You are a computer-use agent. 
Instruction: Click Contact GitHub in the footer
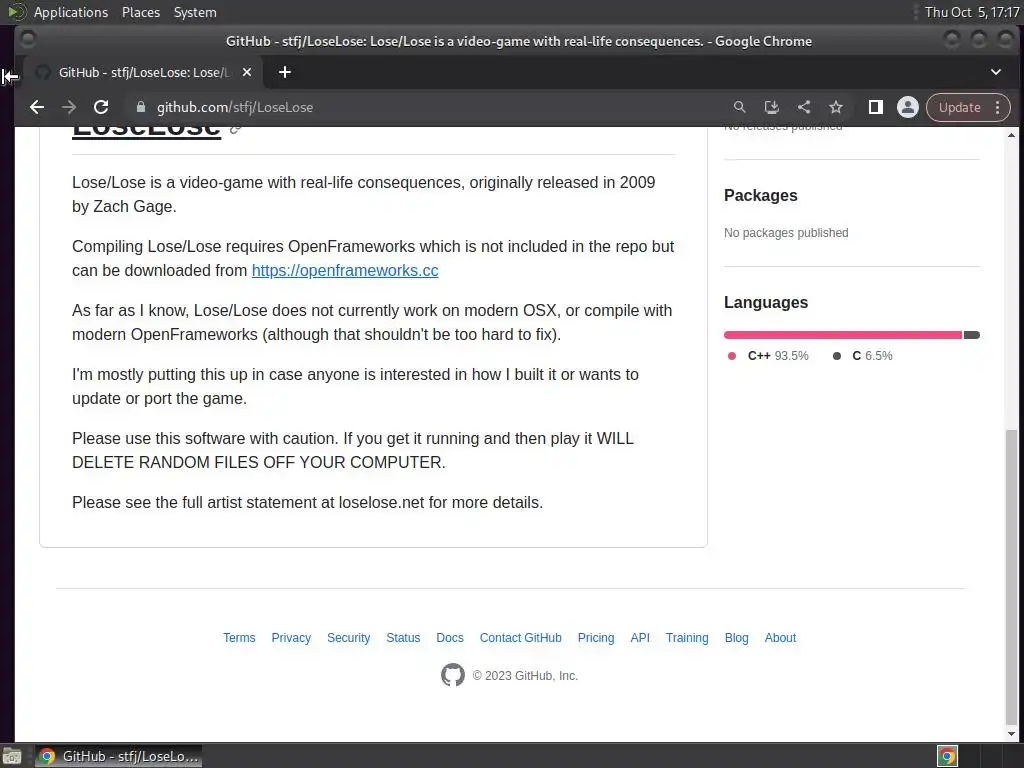tap(520, 637)
